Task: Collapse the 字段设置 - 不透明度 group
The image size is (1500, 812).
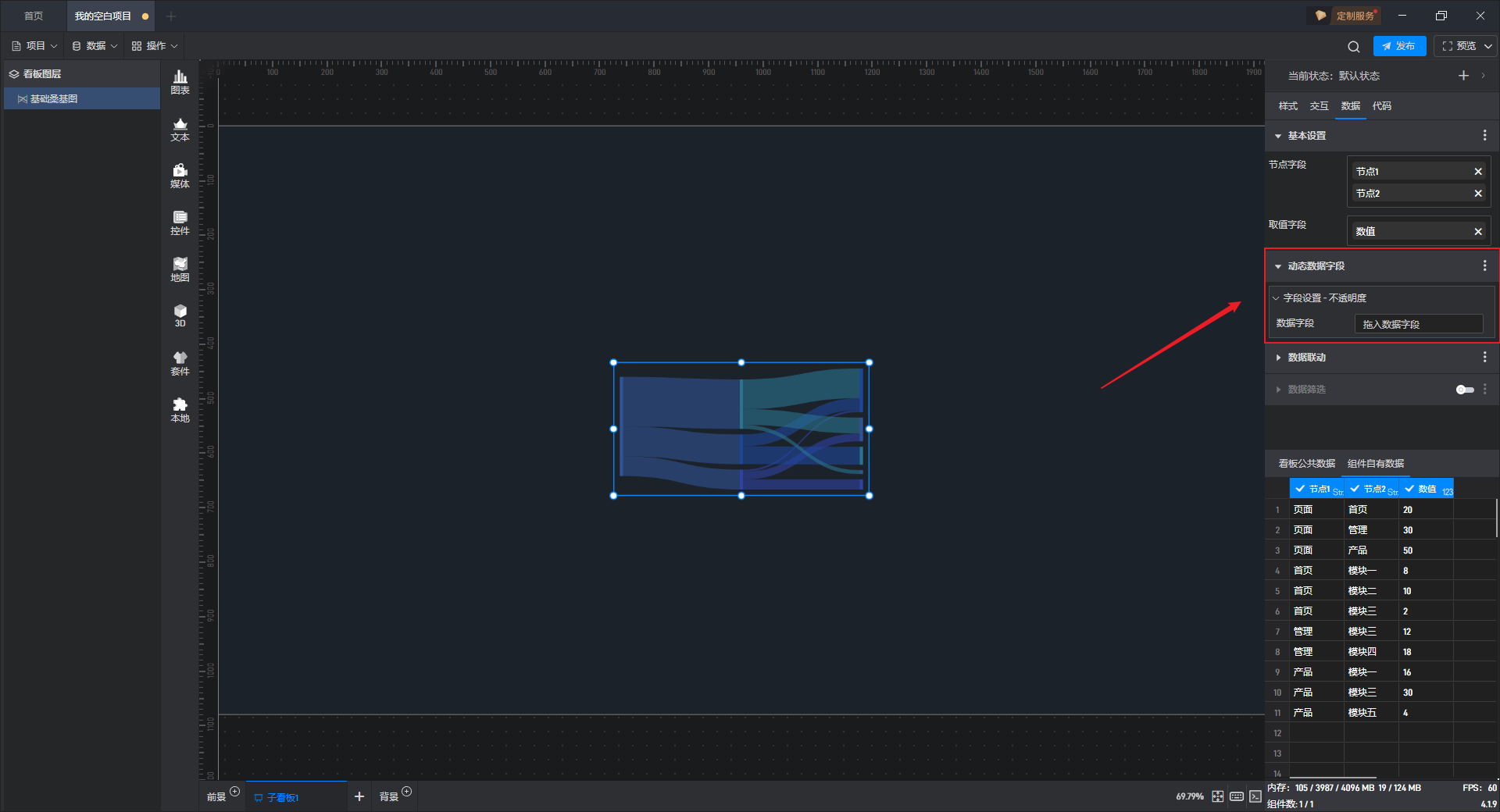Action: (1276, 298)
